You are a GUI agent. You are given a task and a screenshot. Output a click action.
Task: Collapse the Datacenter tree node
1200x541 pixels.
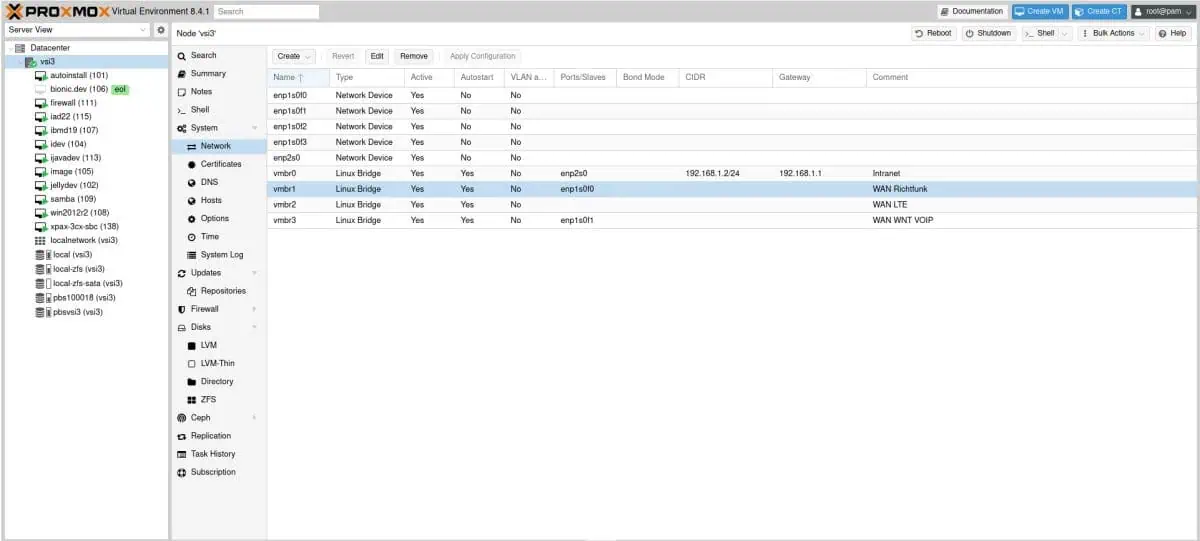pos(9,48)
